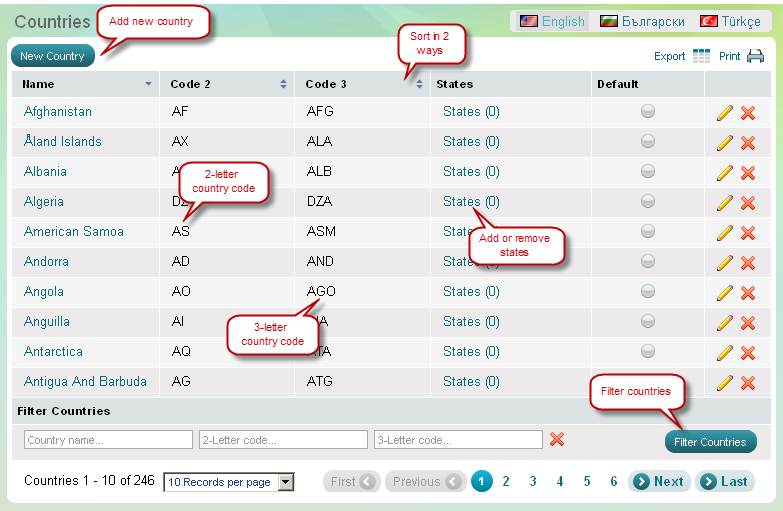783x511 pixels.
Task: Click the Export table icon
Action: coord(701,56)
